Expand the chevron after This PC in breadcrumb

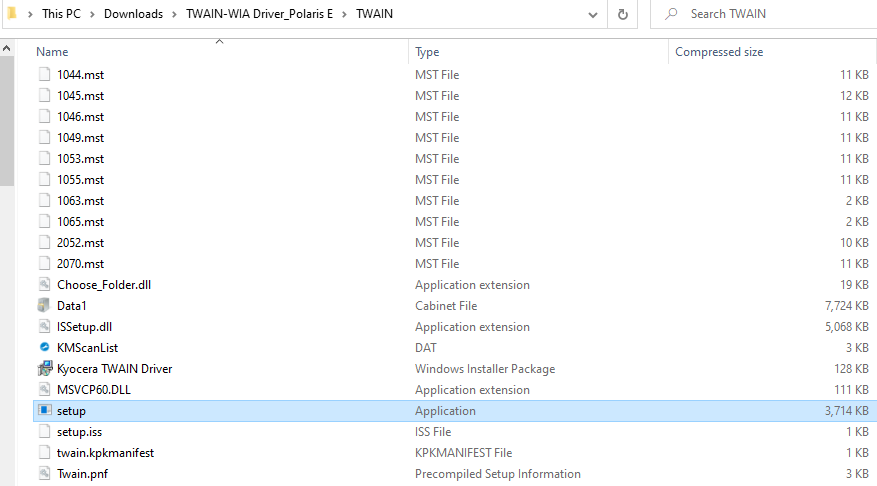tap(92, 14)
